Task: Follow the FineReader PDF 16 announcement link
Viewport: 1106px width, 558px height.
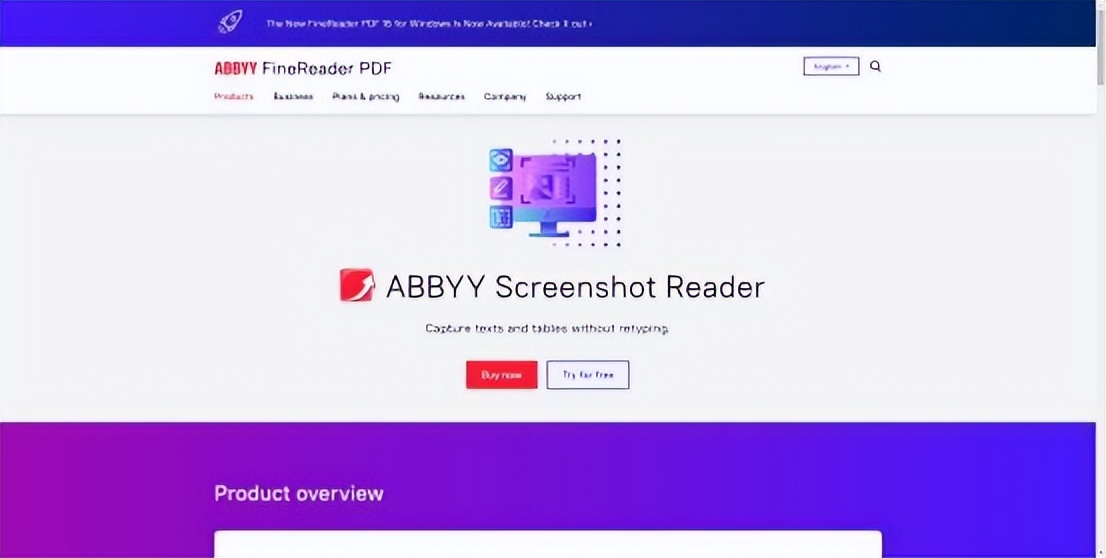Action: (428, 23)
